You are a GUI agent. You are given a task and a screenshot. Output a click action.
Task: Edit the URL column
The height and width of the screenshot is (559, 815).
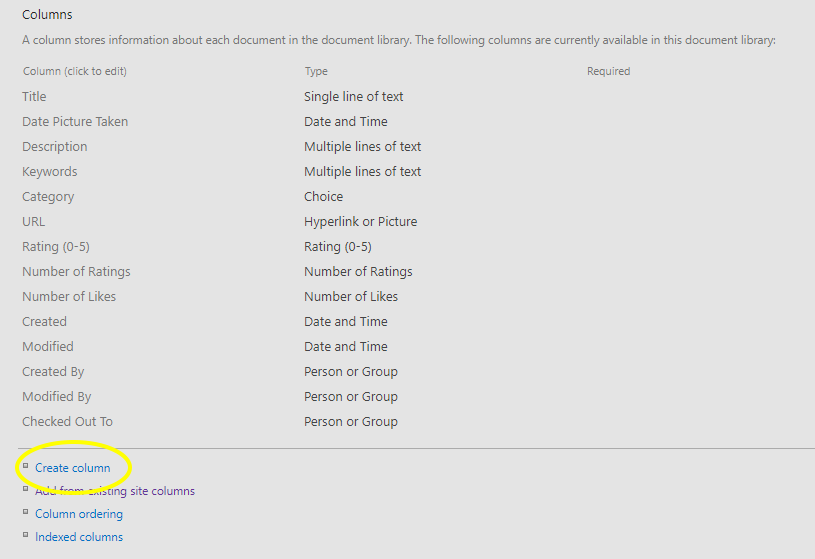tap(34, 222)
